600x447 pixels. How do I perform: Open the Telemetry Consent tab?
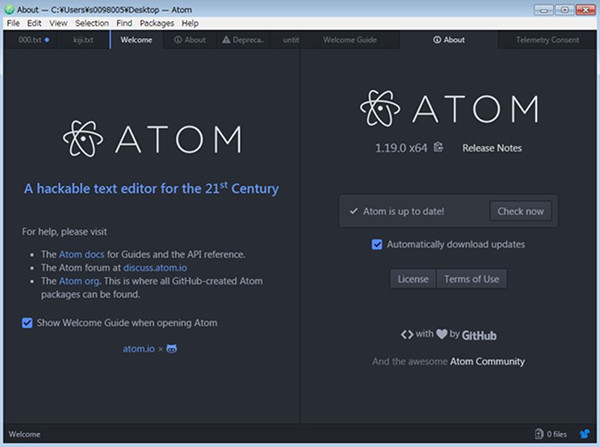click(x=547, y=40)
